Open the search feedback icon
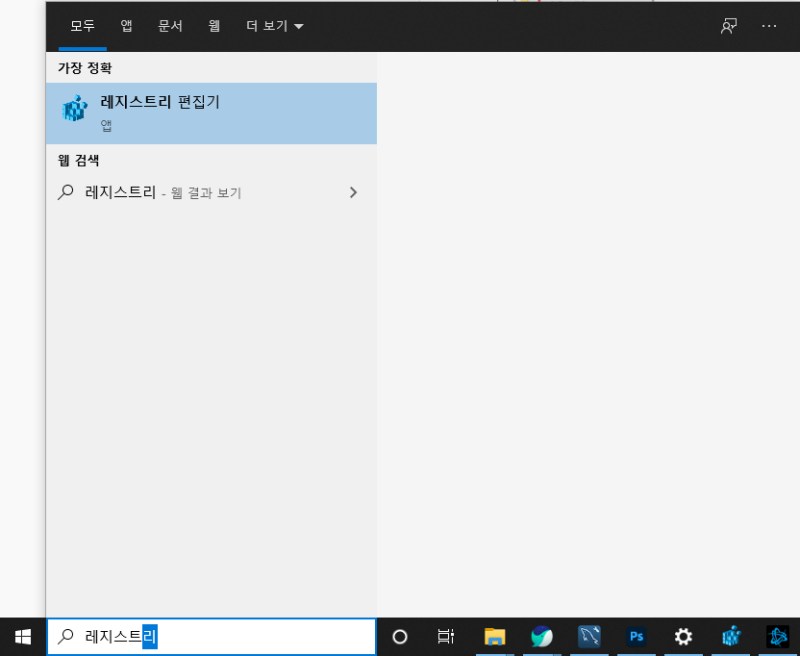The image size is (800, 656). tap(729, 26)
